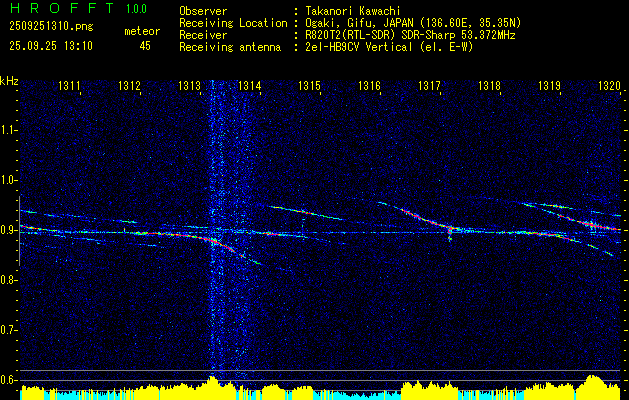The image size is (629, 400).
Task: Select receiver text R820T2(RTL-SDR) SDR-Sharp 53.372MHz
Action: click(x=410, y=35)
